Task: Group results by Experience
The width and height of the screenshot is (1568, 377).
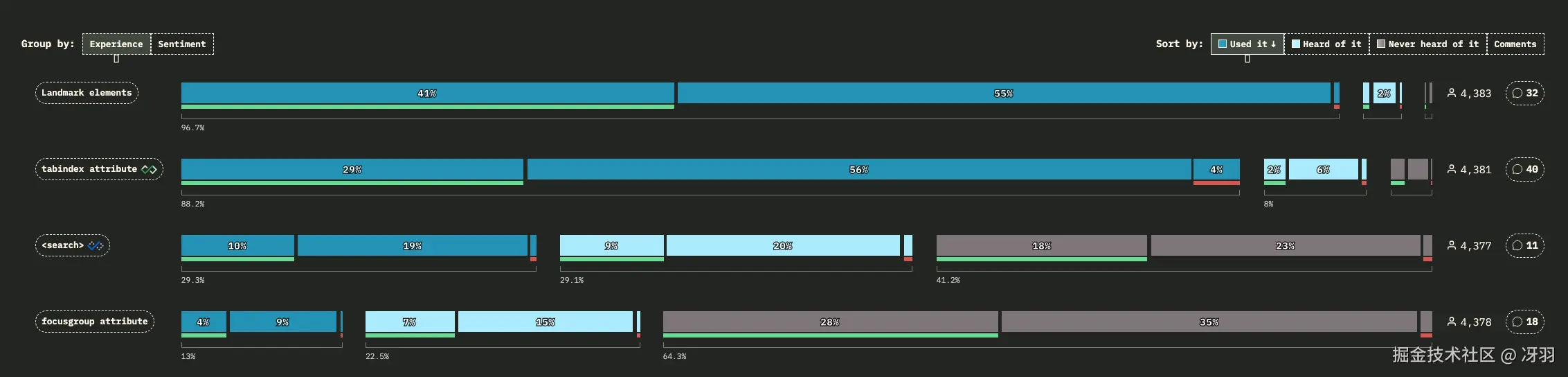Action: pos(116,44)
